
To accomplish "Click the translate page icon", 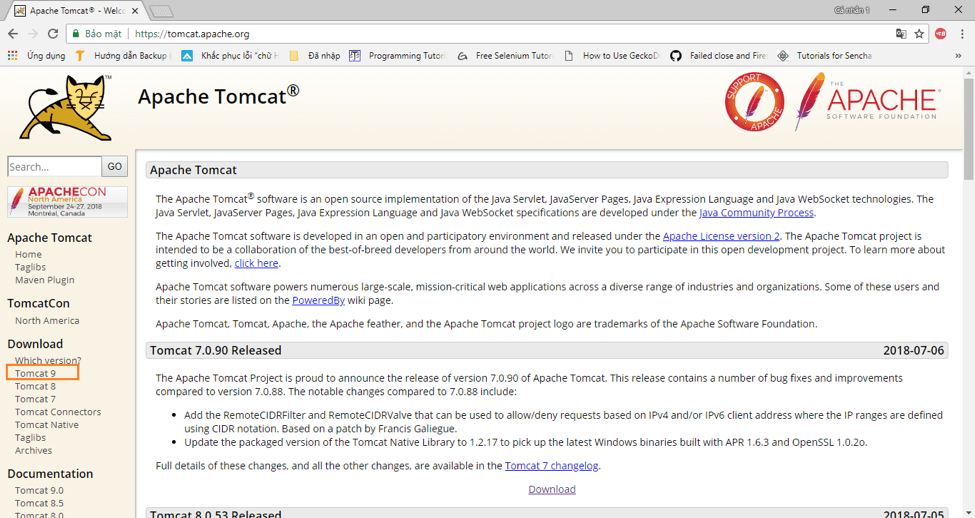I will [x=901, y=34].
